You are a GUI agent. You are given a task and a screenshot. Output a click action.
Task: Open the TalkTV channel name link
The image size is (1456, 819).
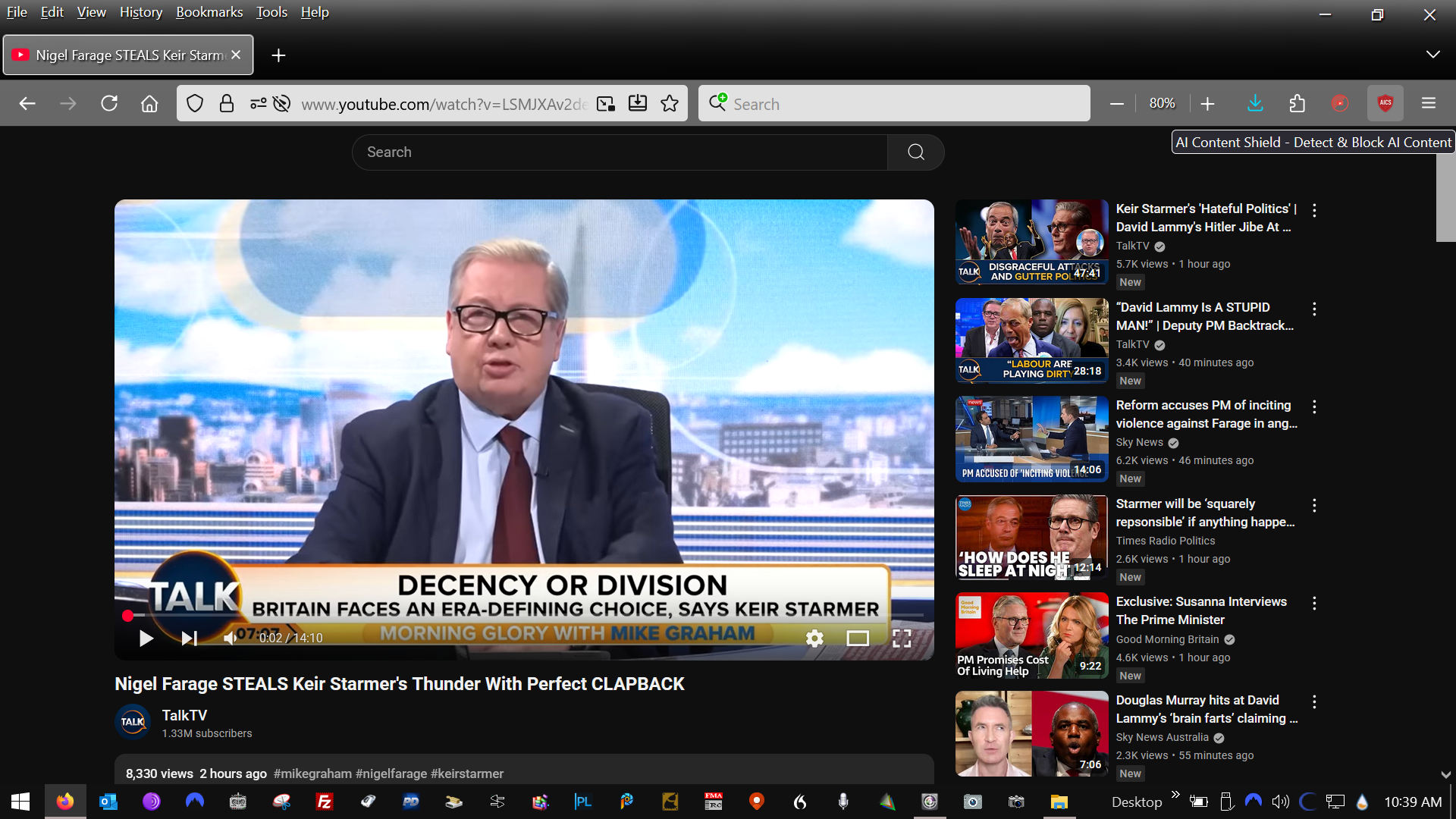pos(184,715)
